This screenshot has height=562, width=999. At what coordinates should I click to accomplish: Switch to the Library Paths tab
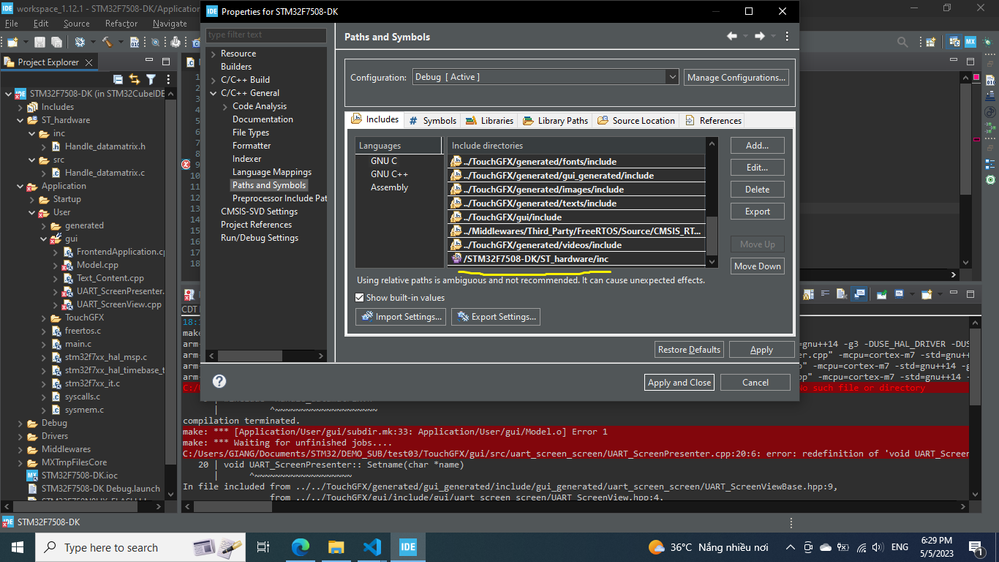coord(556,120)
